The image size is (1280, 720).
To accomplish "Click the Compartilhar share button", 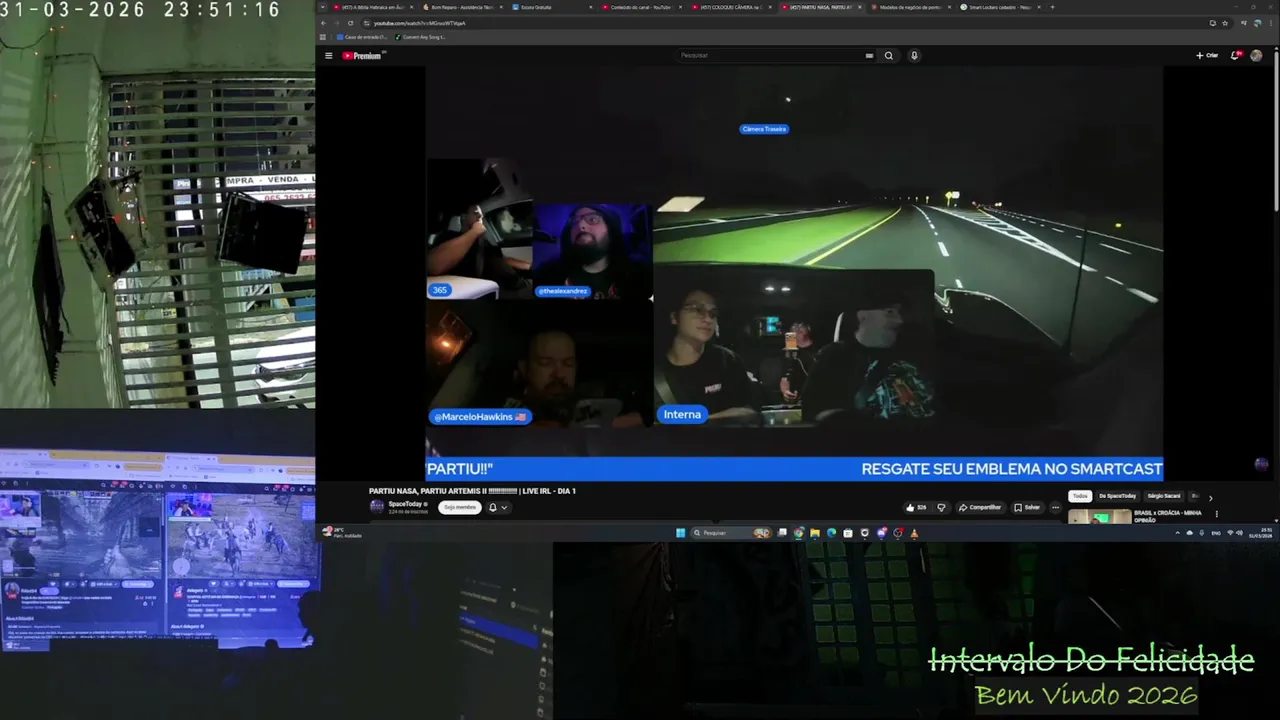I will [x=980, y=507].
